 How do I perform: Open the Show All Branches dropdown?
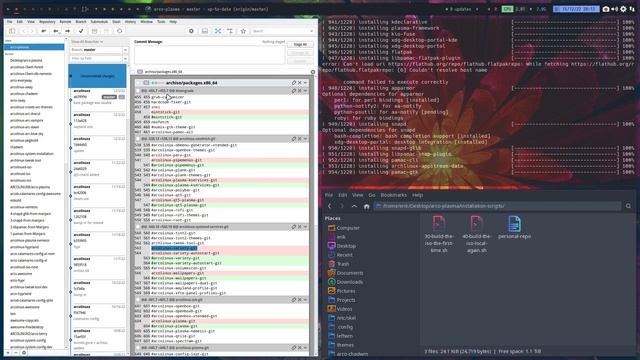coord(87,42)
